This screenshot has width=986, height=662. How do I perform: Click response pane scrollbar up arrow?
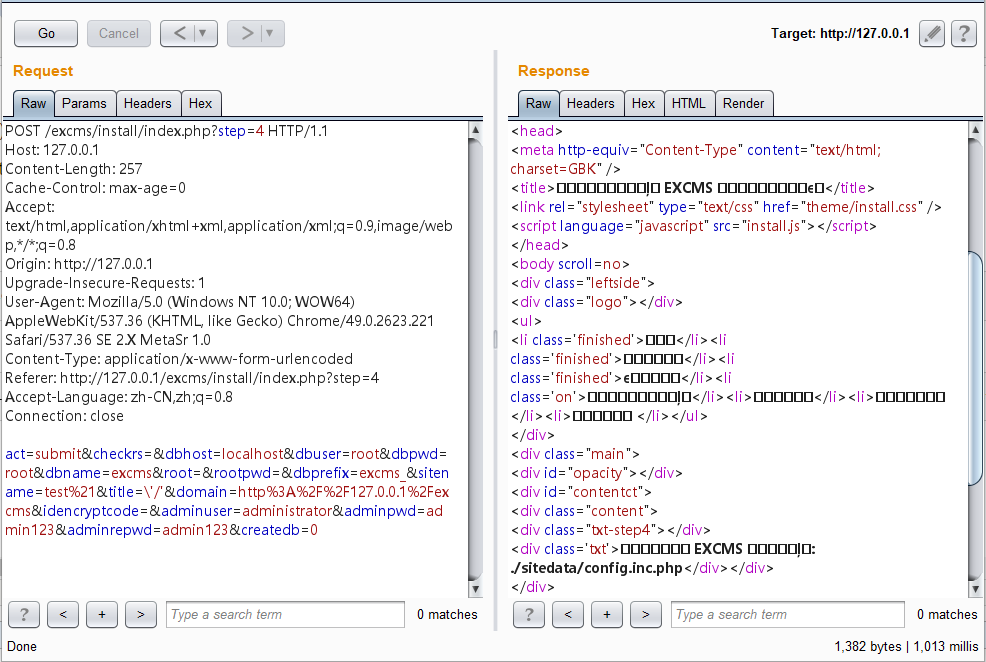(x=975, y=130)
